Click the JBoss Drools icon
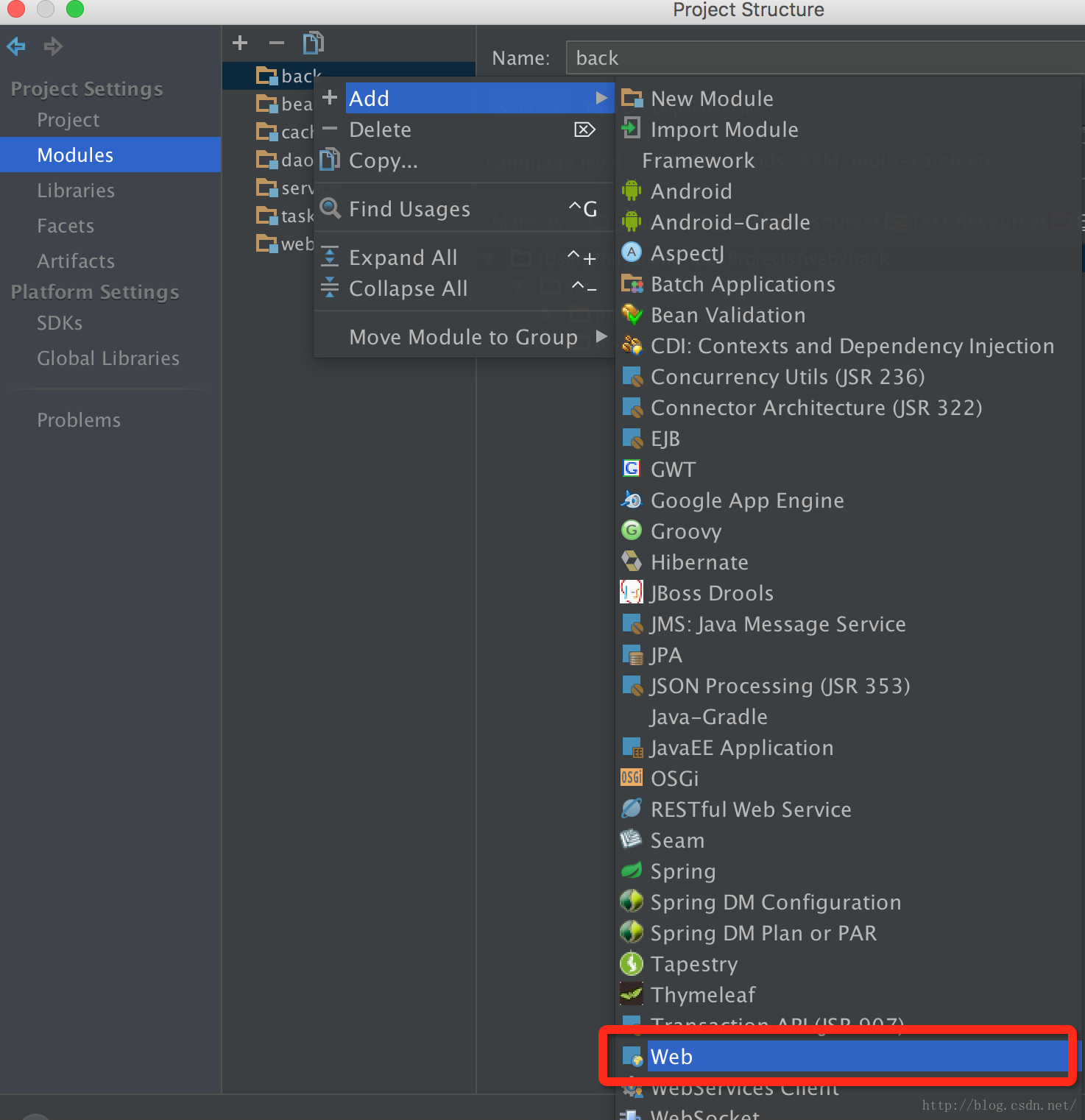The height and width of the screenshot is (1120, 1085). [x=632, y=592]
